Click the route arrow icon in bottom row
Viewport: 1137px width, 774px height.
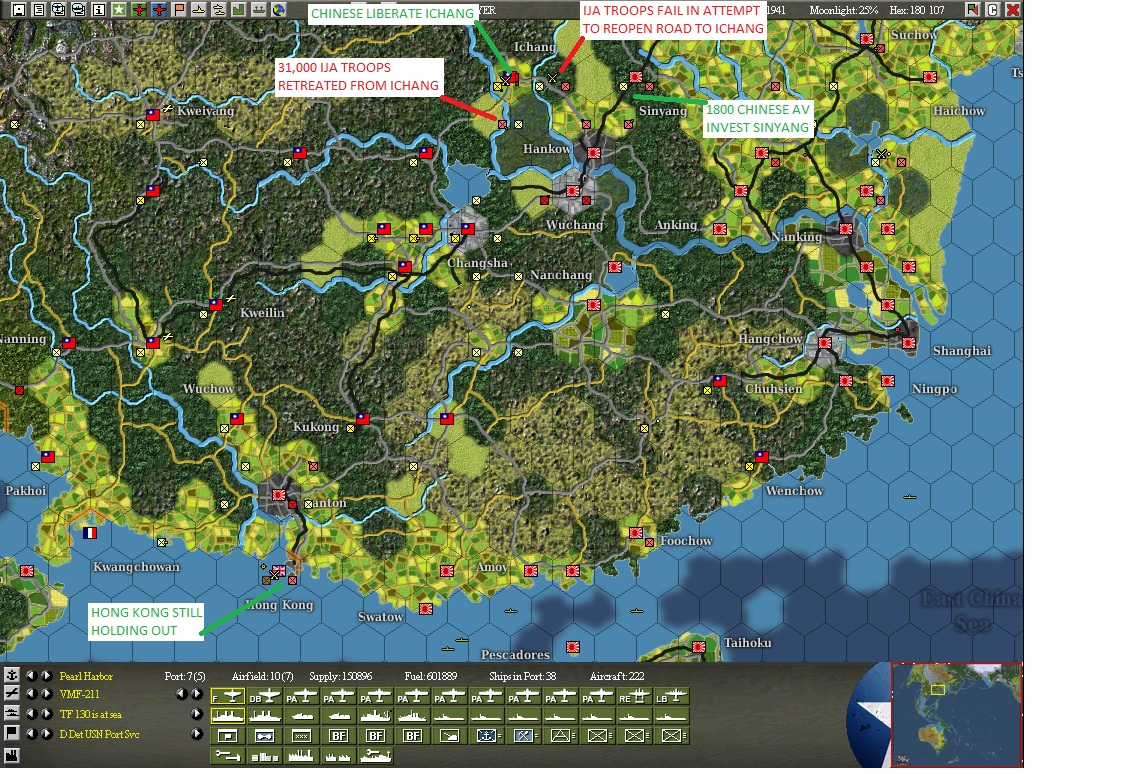[x=227, y=756]
